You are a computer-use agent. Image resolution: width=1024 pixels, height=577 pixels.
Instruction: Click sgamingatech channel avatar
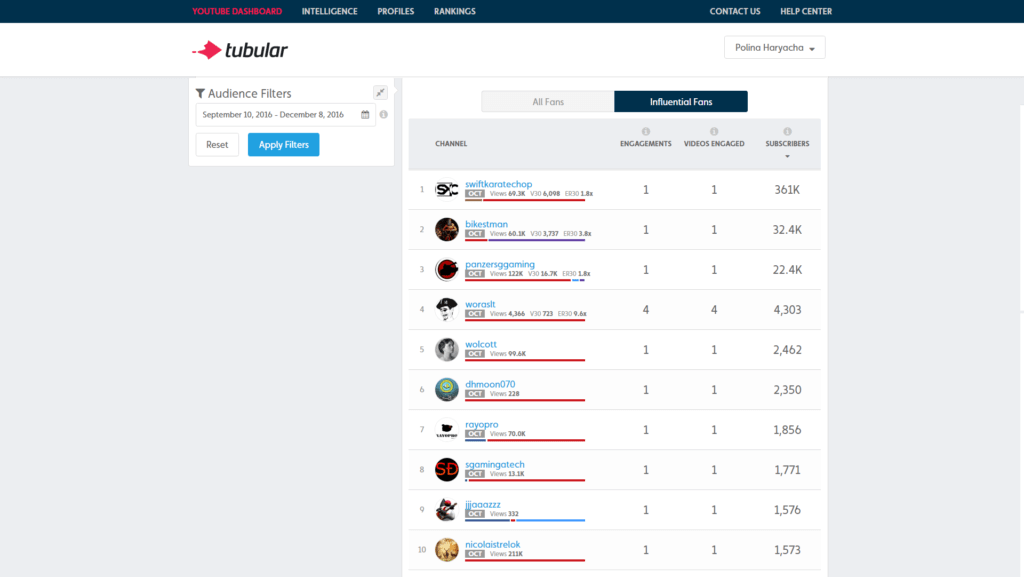(x=447, y=469)
